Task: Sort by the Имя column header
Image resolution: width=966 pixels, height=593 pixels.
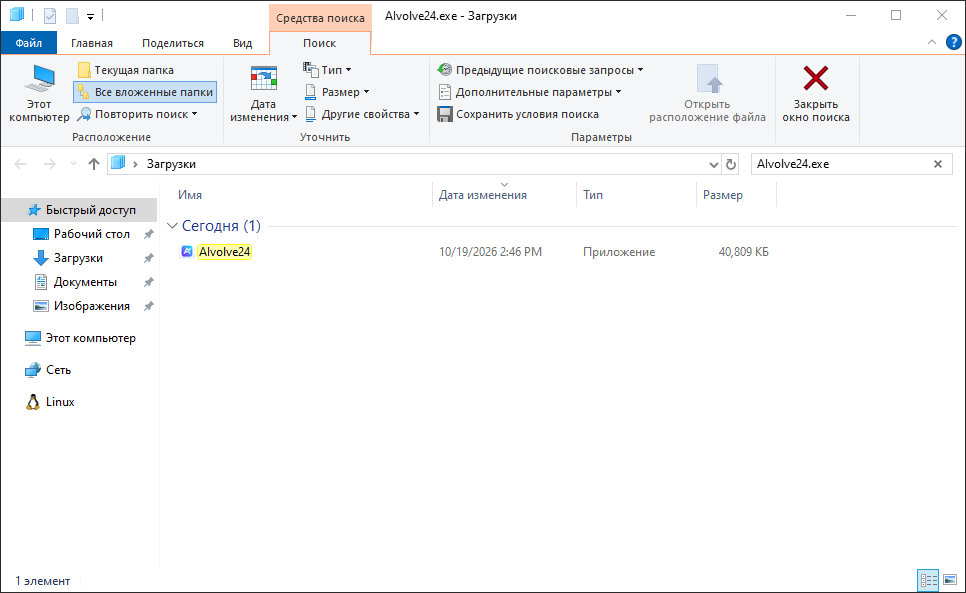Action: [x=190, y=195]
